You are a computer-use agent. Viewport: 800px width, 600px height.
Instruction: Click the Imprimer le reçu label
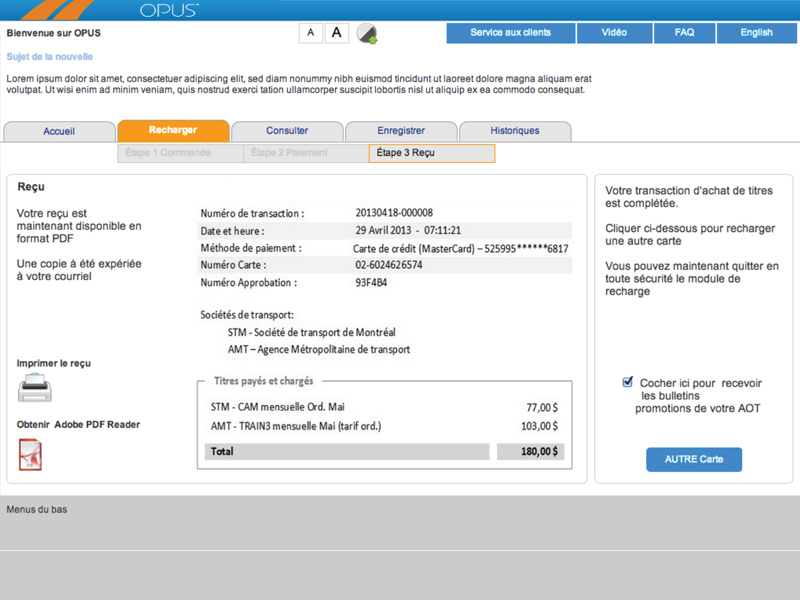point(54,363)
